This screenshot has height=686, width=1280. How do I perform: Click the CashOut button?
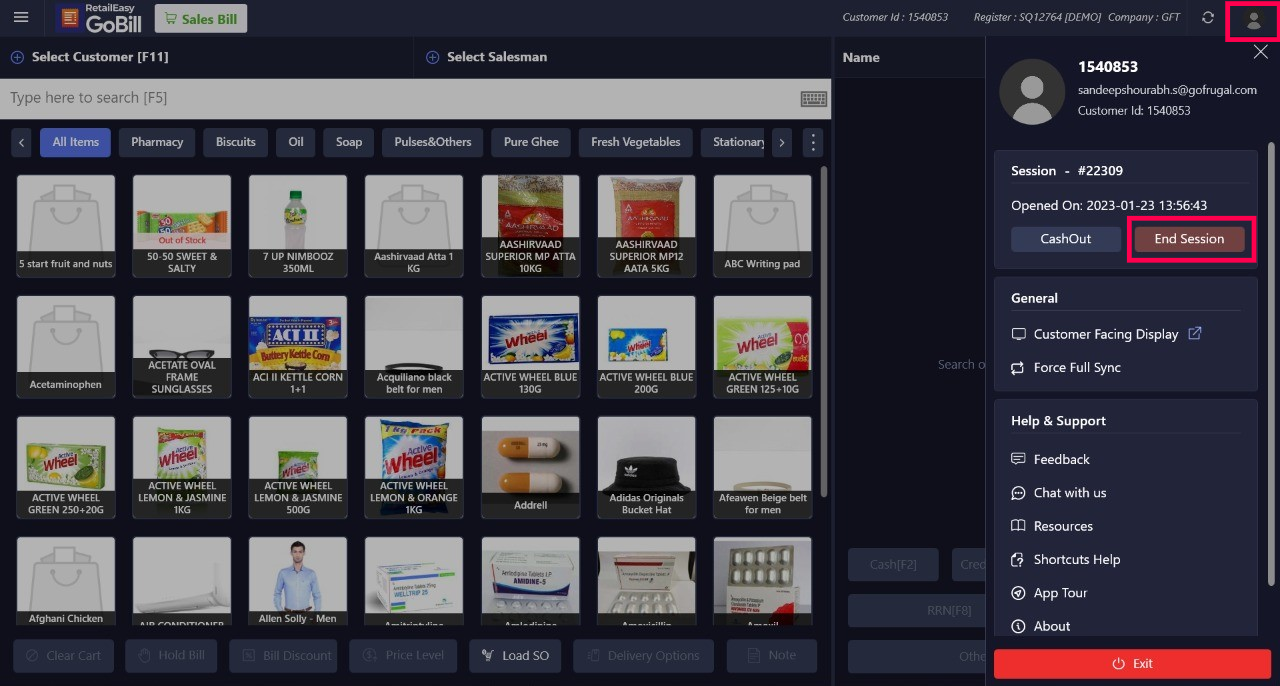(x=1066, y=239)
